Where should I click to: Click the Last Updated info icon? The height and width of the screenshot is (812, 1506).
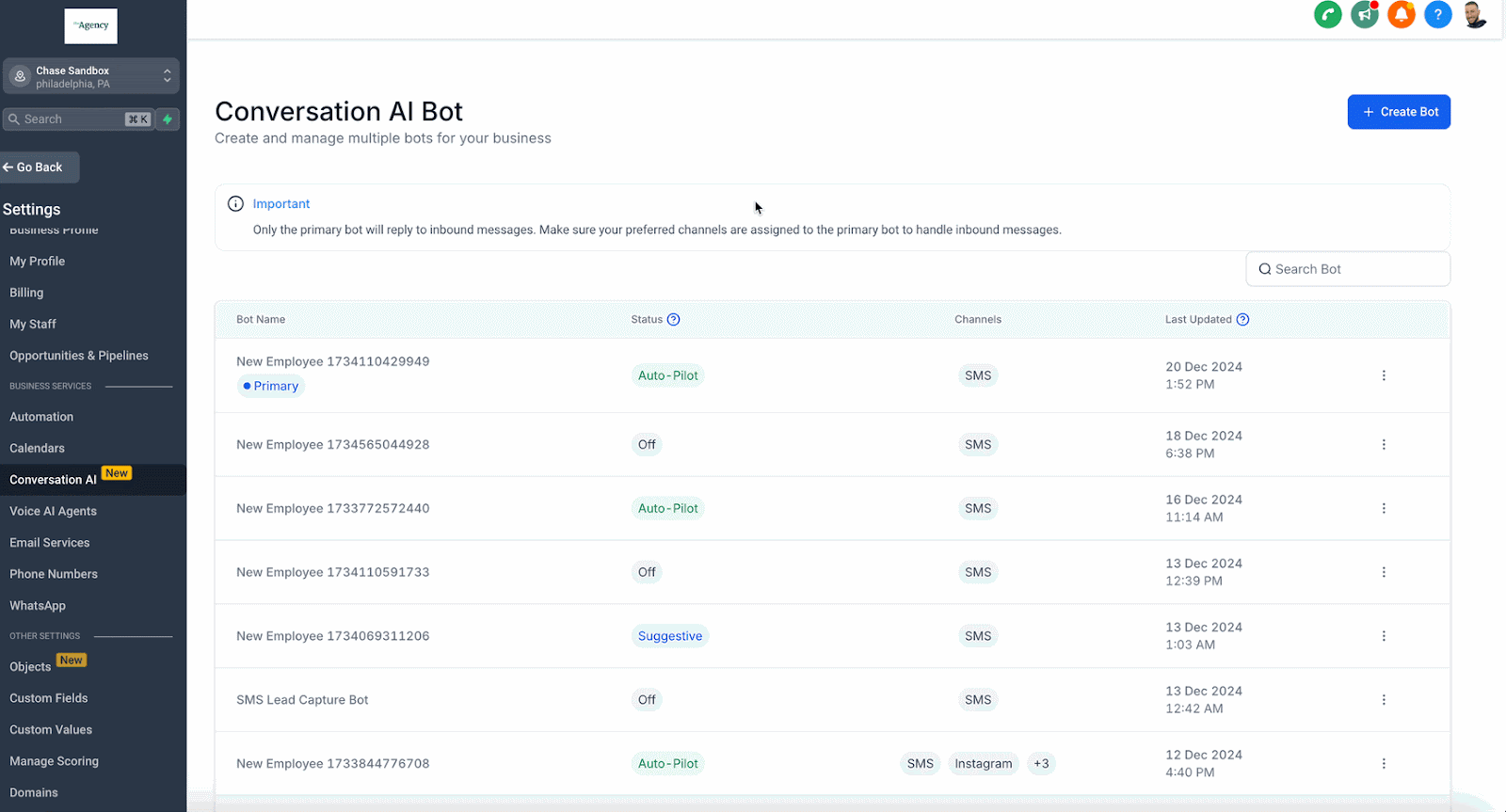tap(1242, 320)
